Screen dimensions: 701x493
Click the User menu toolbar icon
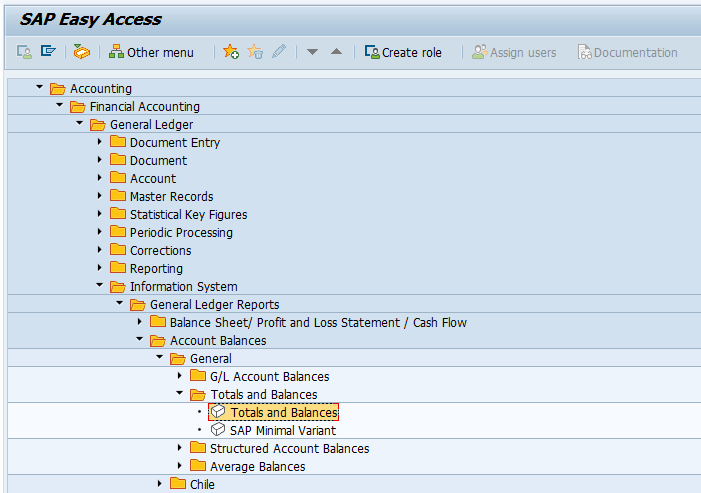pyautogui.click(x=24, y=52)
